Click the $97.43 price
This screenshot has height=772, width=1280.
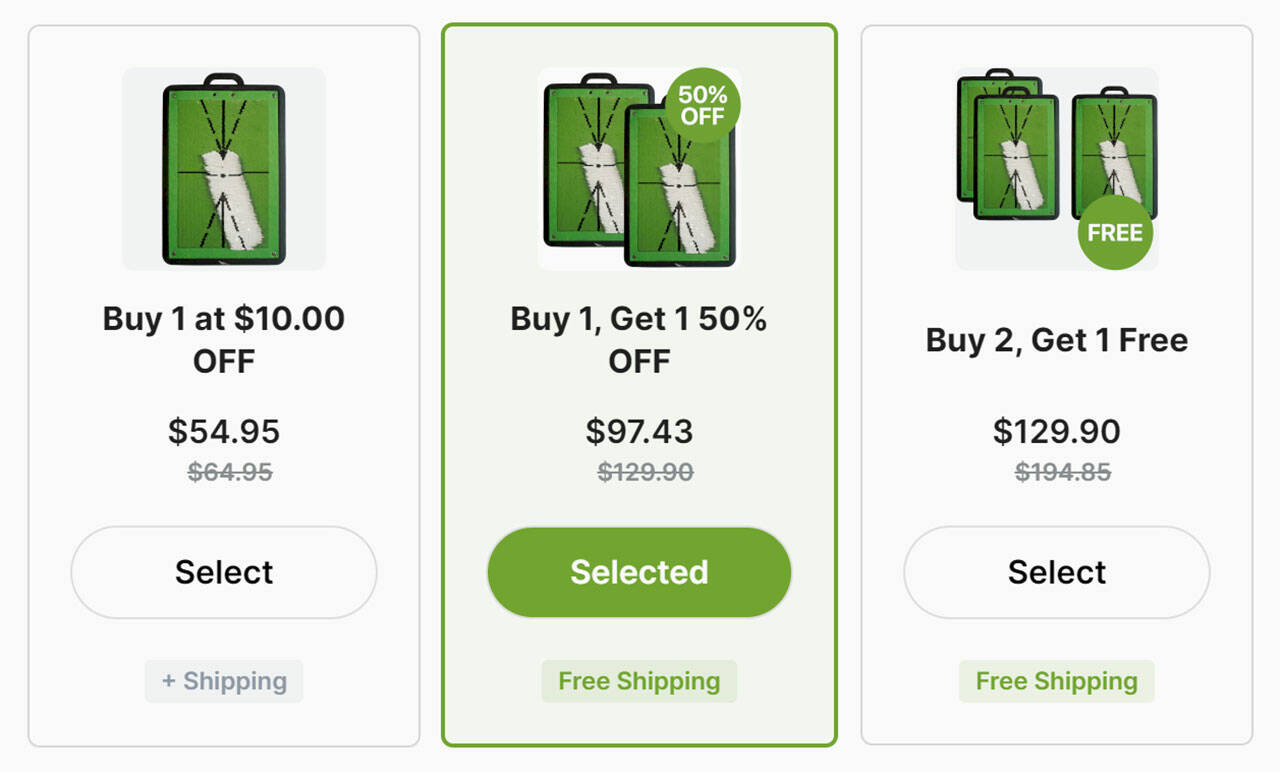639,431
